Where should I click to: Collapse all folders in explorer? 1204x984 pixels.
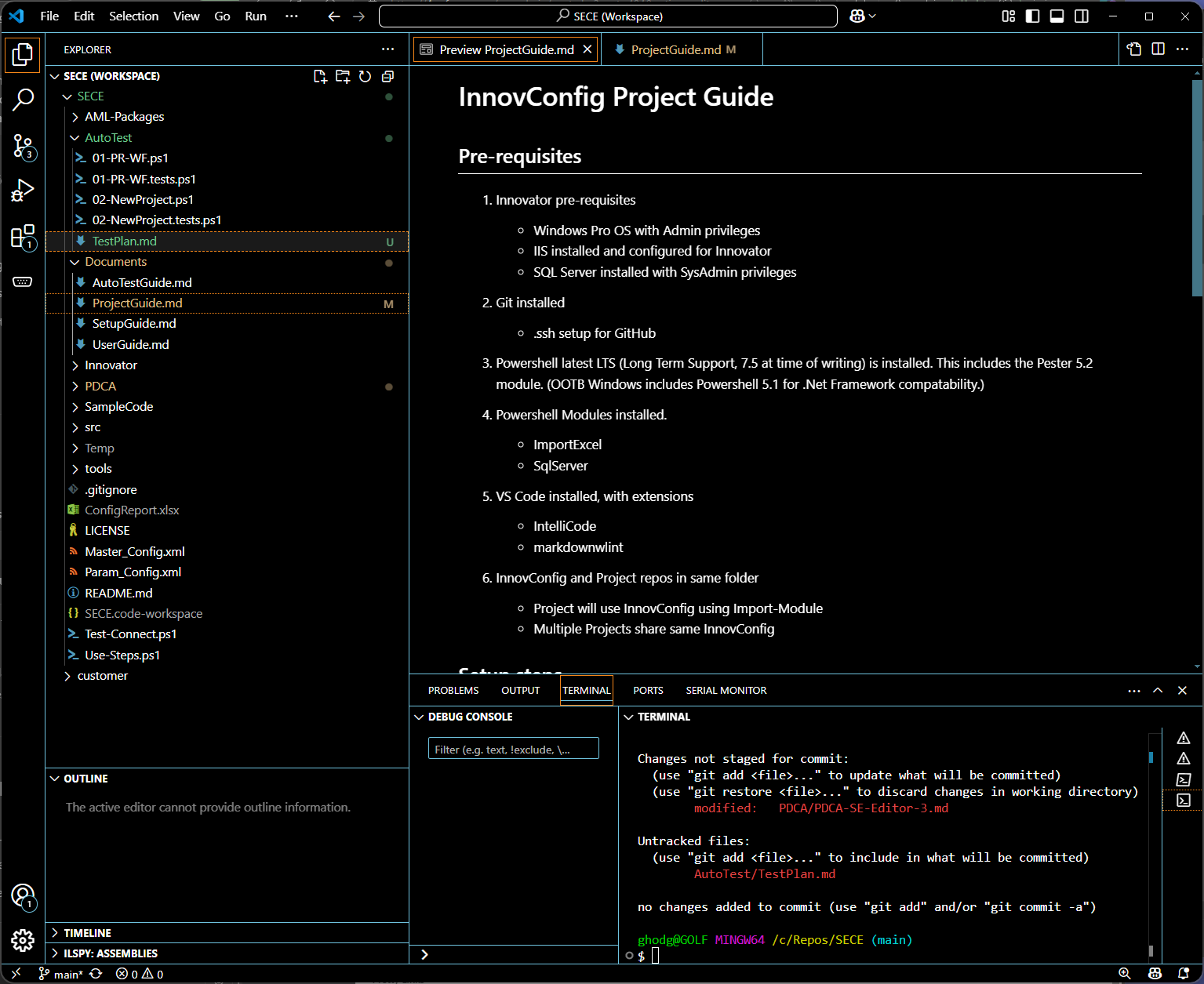(x=387, y=76)
